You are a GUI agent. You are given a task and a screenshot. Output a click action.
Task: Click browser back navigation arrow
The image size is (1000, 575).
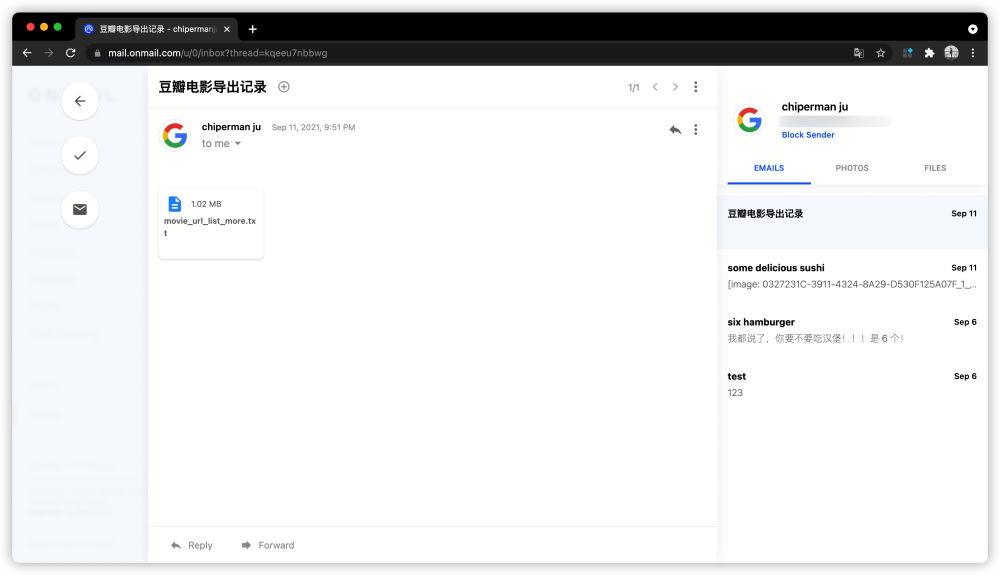[27, 53]
